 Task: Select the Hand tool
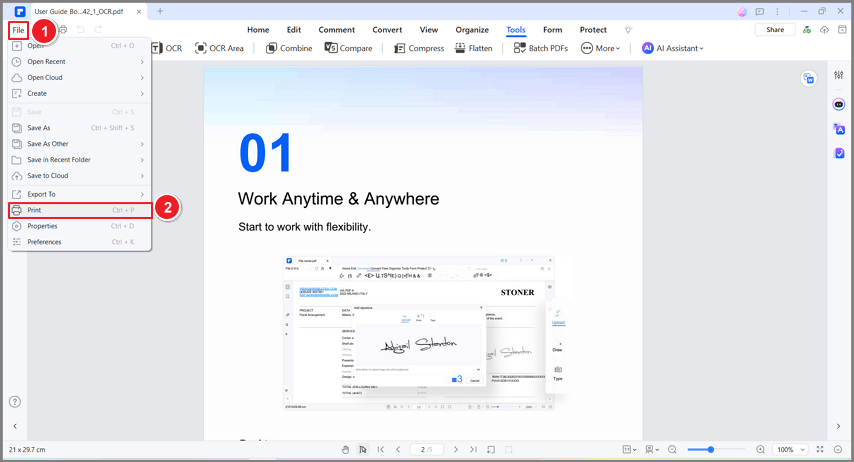coord(345,449)
